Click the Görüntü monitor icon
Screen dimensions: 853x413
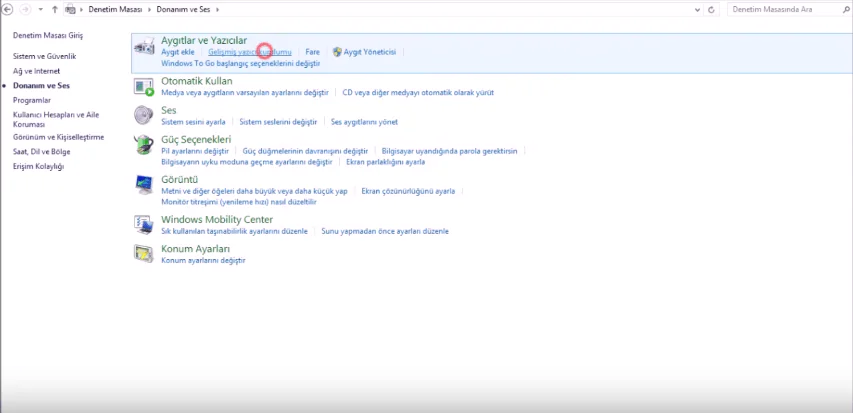[x=144, y=185]
